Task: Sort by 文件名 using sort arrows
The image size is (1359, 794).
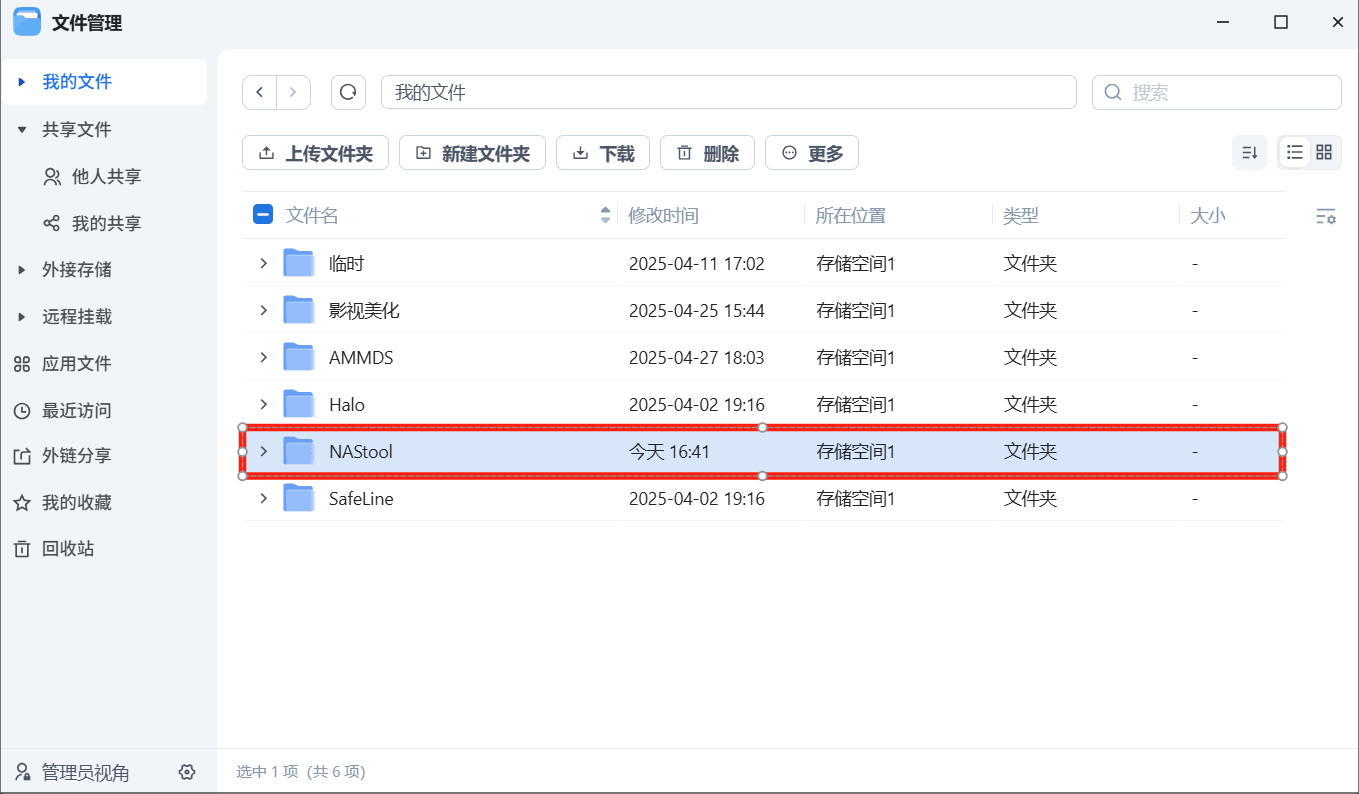Action: 605,215
